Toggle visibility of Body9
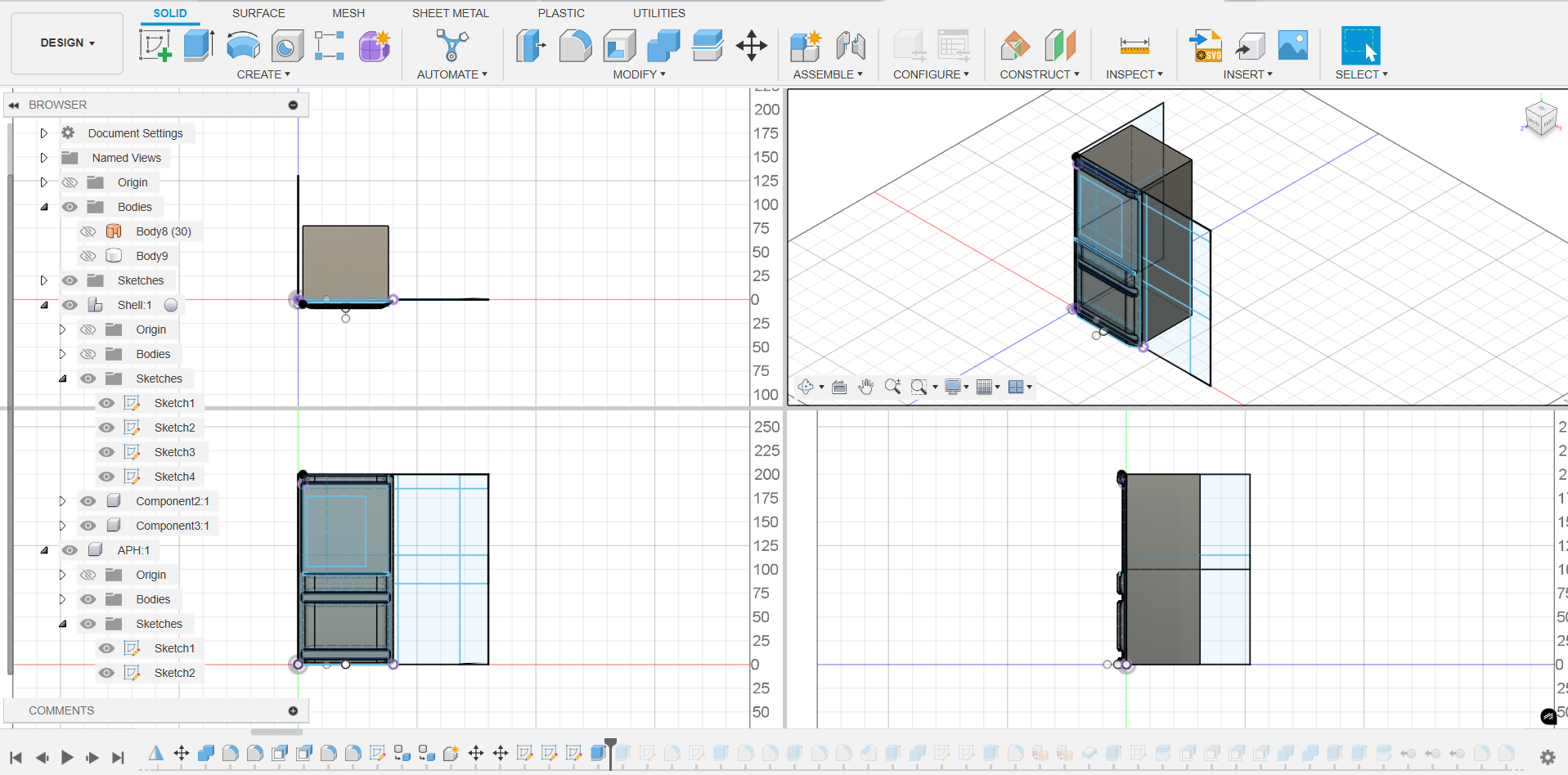 pyautogui.click(x=88, y=256)
